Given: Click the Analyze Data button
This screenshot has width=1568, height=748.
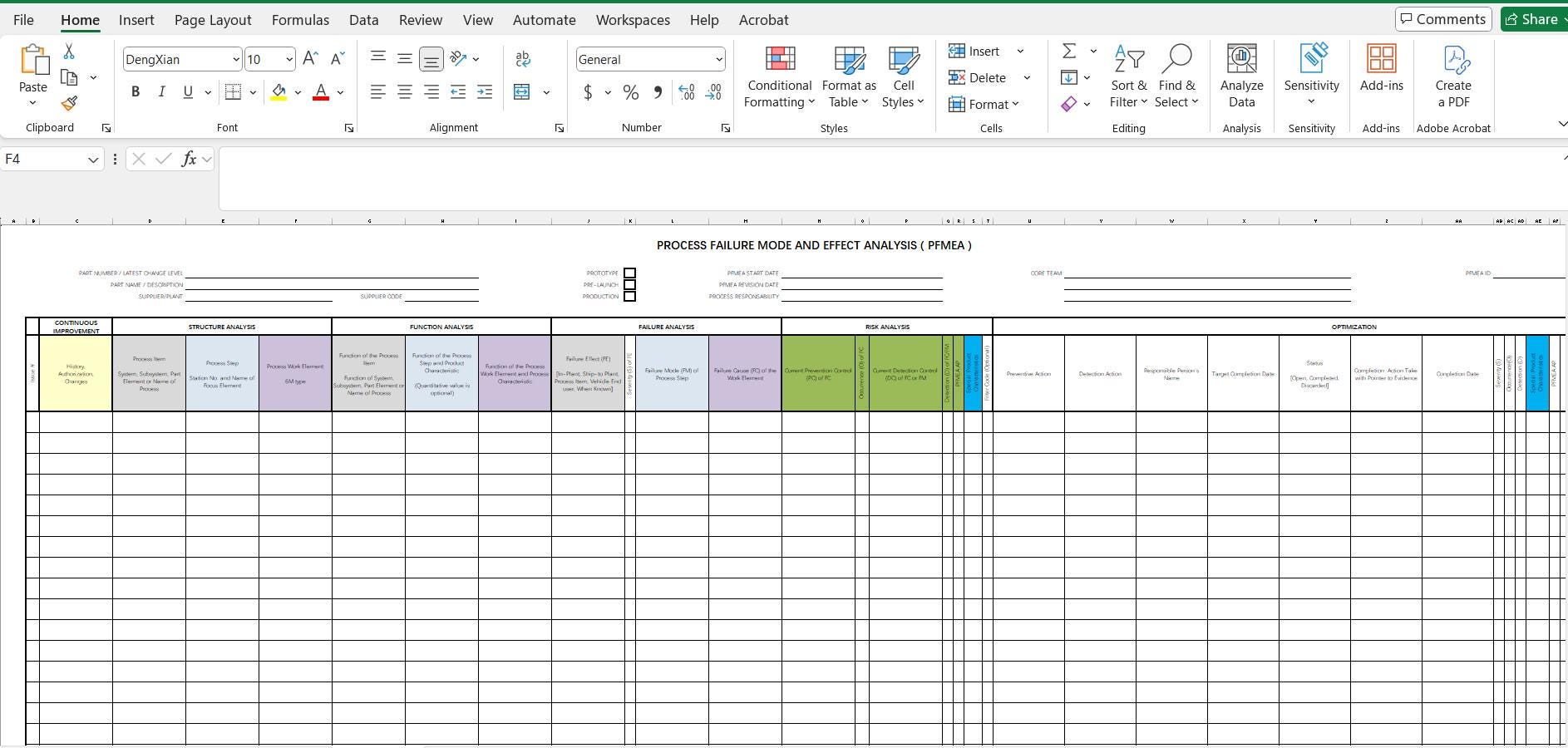Looking at the screenshot, I should point(1242,76).
